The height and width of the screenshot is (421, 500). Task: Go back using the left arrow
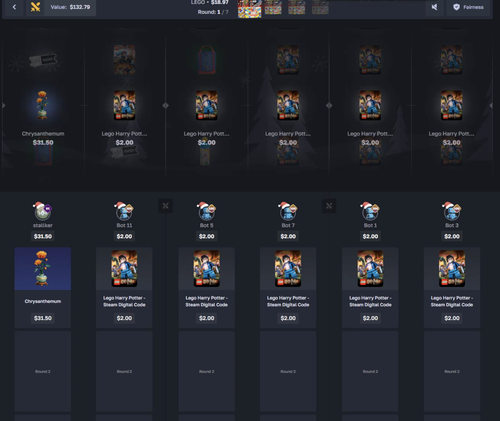(x=14, y=7)
